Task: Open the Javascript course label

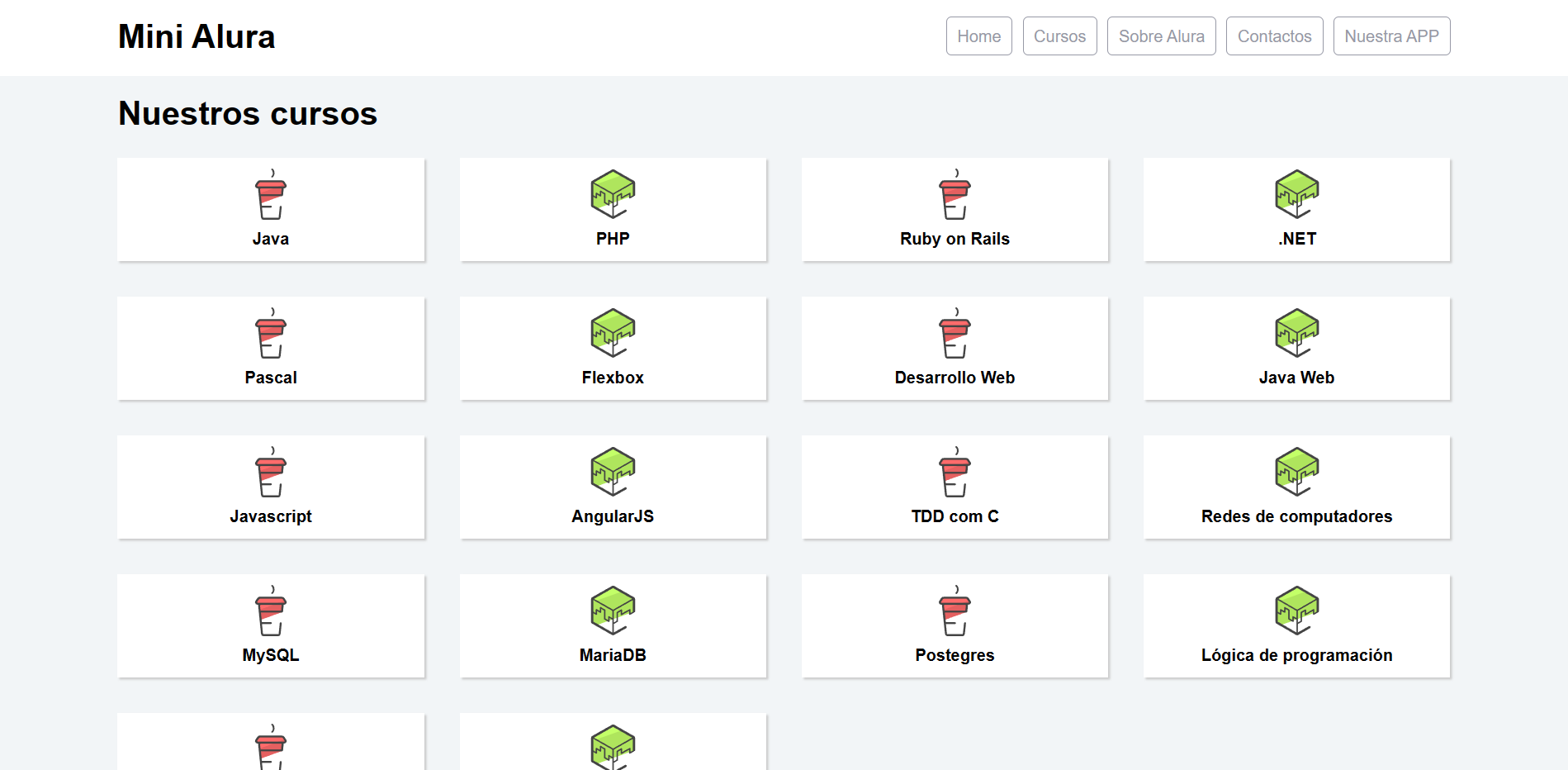Action: pos(271,516)
